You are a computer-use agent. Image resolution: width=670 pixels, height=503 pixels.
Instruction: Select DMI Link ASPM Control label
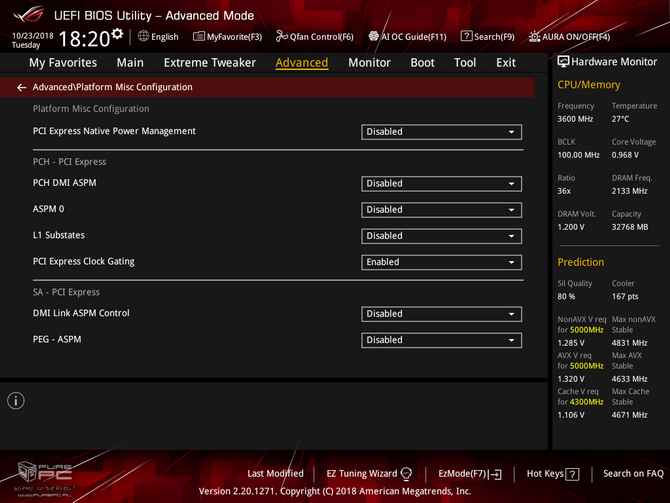click(x=81, y=313)
